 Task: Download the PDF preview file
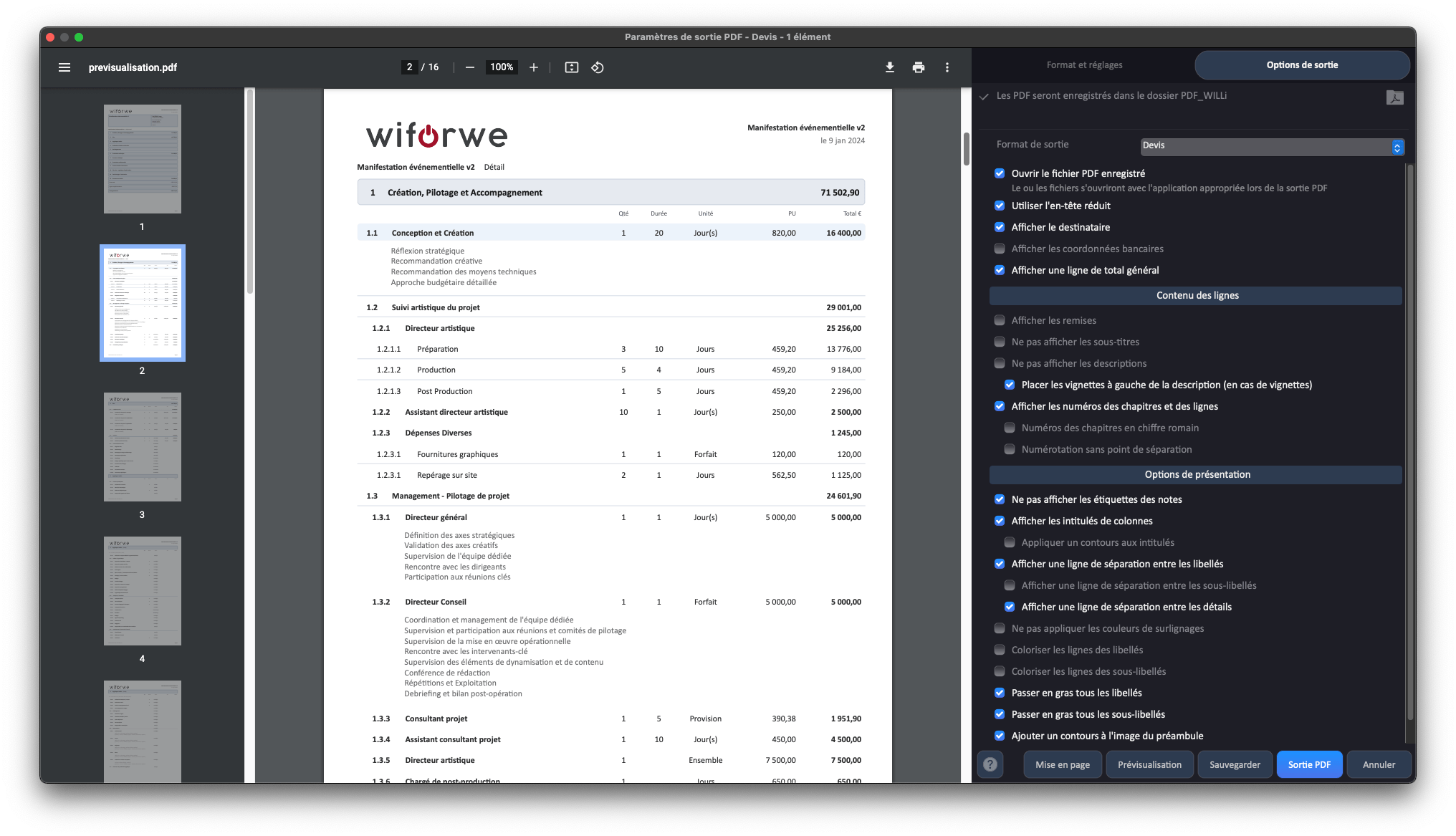[x=889, y=67]
